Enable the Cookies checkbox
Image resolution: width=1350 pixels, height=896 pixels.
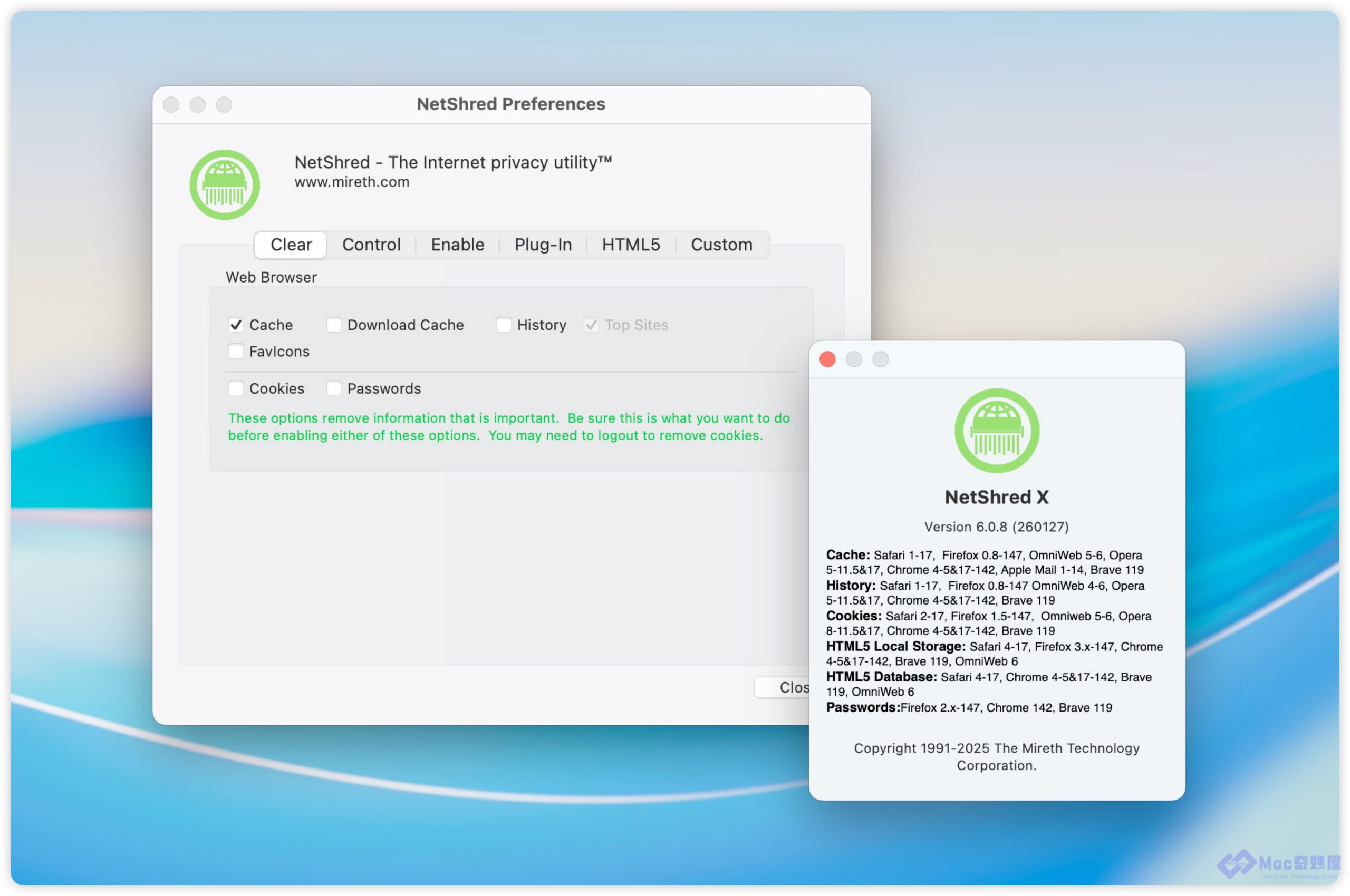(236, 388)
